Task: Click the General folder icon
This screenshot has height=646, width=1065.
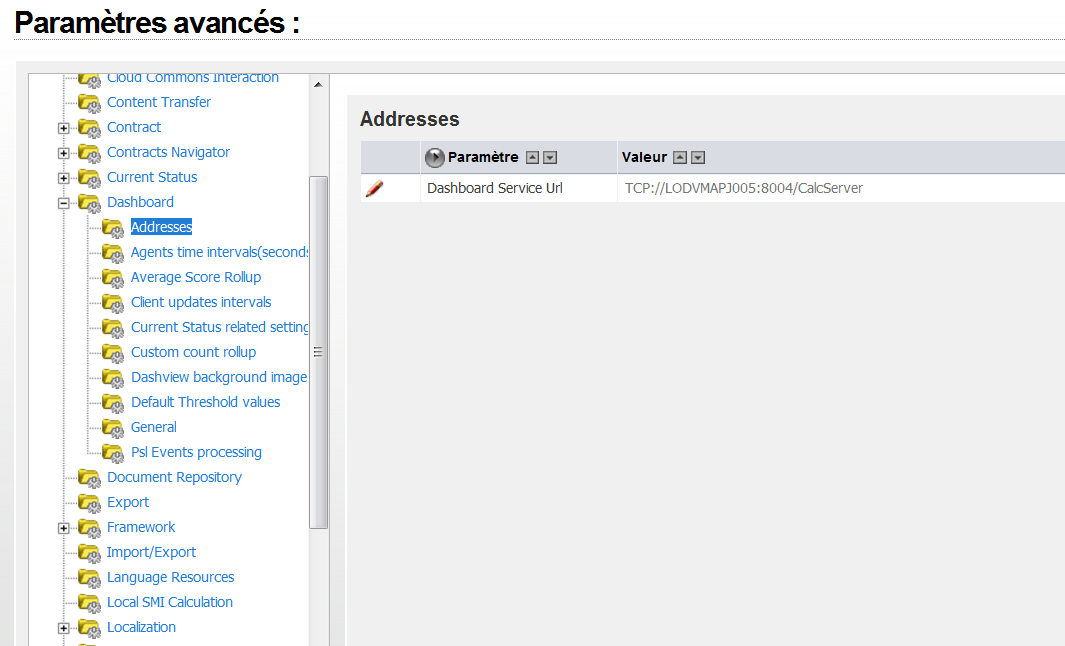Action: point(113,428)
